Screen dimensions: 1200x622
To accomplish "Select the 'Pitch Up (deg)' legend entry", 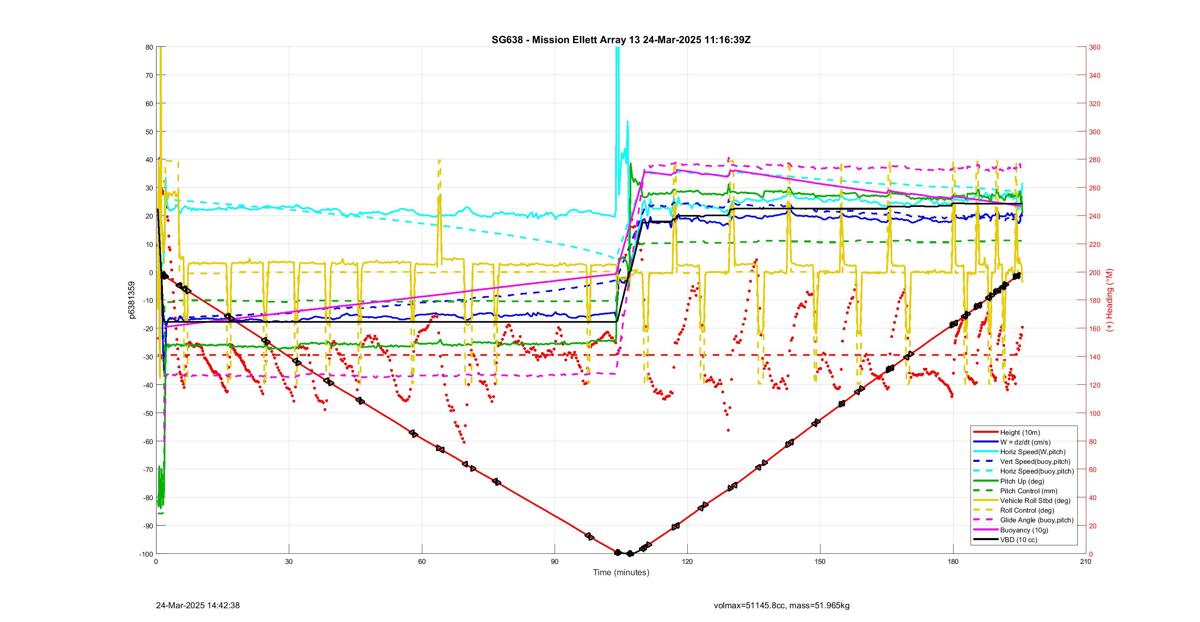I will 1022,481.
